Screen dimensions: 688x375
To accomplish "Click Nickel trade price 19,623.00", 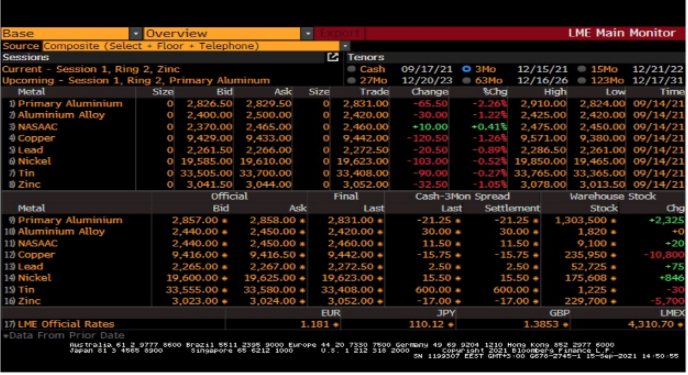I will click(362, 161).
